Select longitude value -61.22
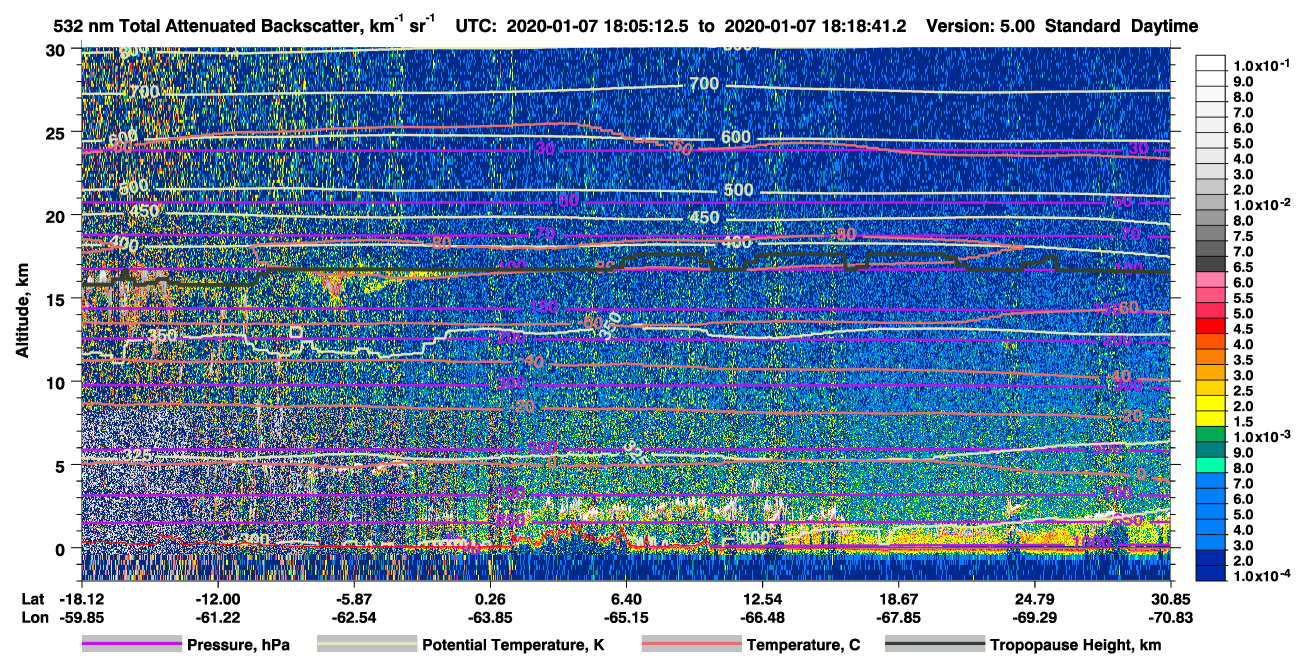This screenshot has width=1300, height=667. click(217, 617)
